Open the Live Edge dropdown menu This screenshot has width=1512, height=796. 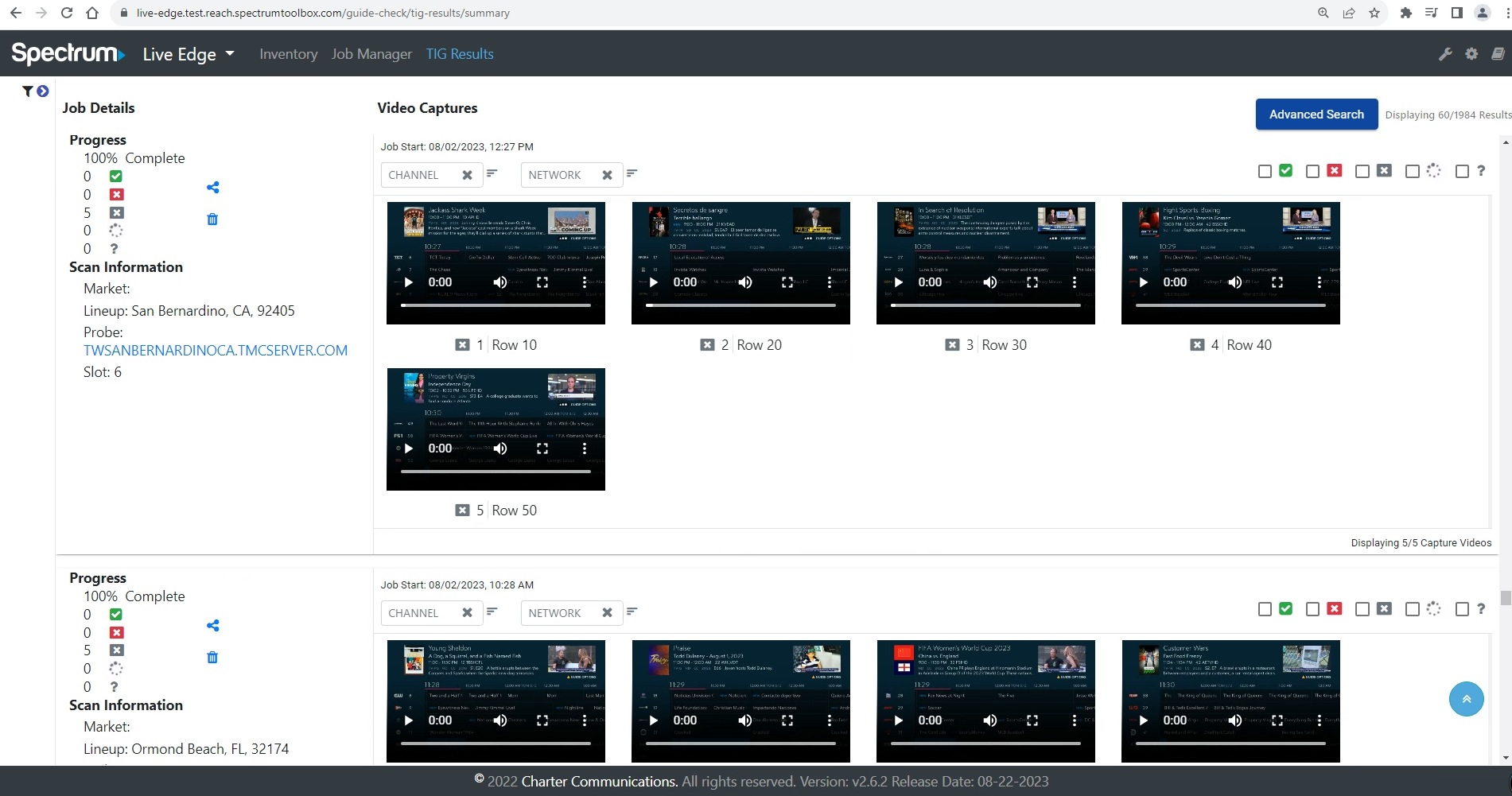[189, 54]
